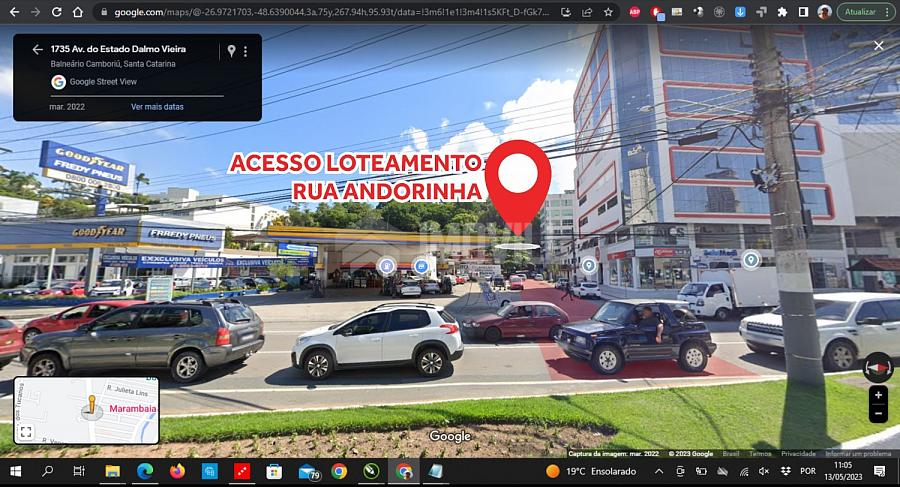Click 'Ver mais datas' link
The width and height of the screenshot is (900, 487).
click(x=157, y=106)
